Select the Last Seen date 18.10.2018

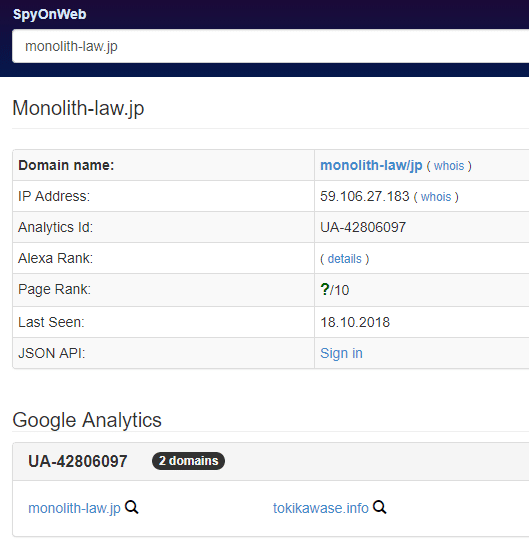point(355,322)
